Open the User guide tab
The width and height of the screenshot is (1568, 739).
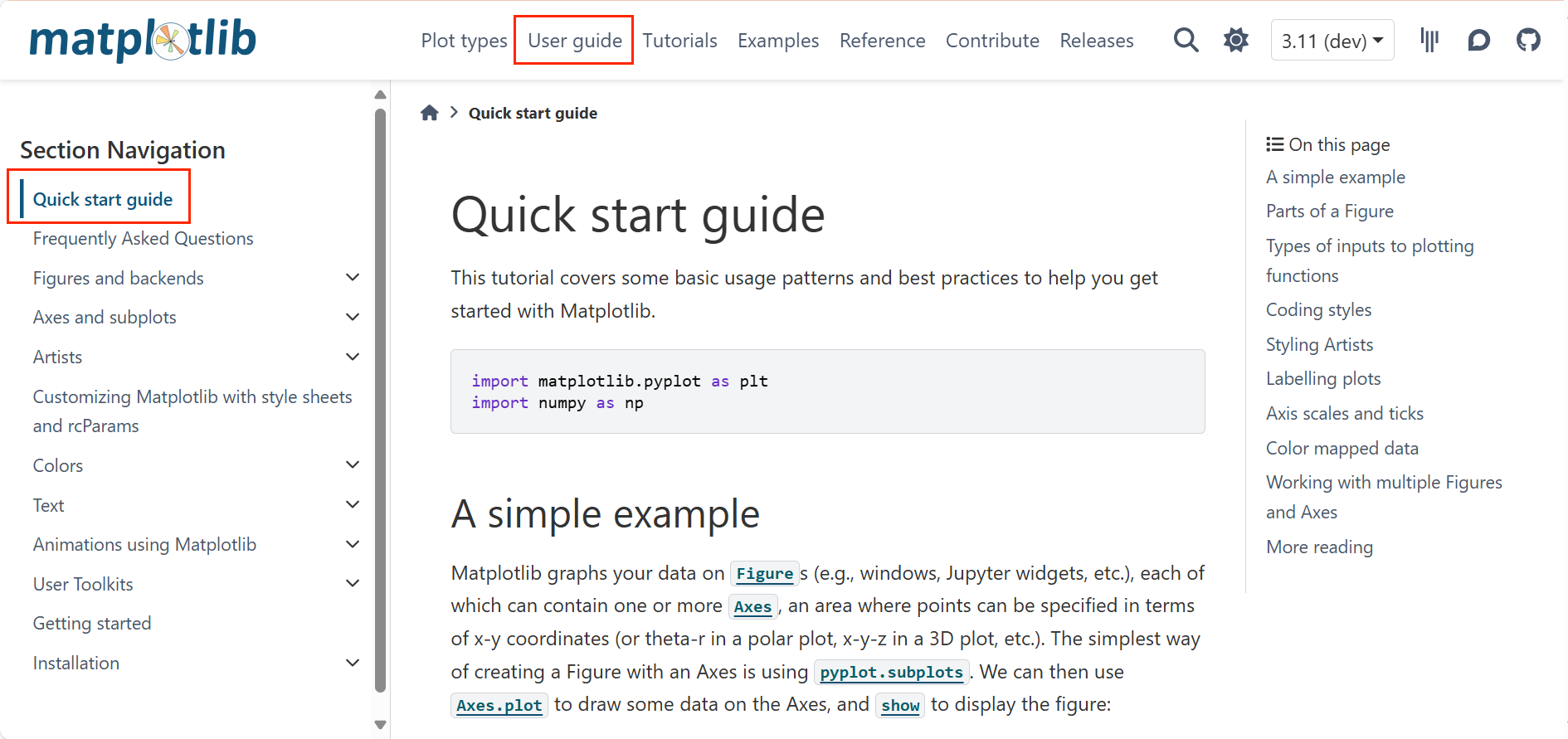[x=575, y=41]
